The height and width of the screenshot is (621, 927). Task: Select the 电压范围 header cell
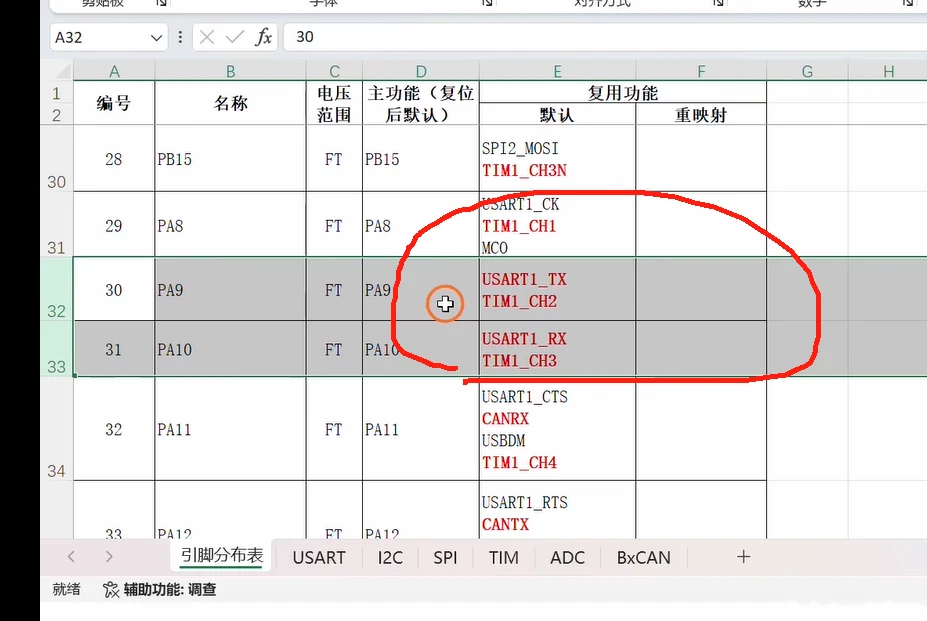point(334,103)
